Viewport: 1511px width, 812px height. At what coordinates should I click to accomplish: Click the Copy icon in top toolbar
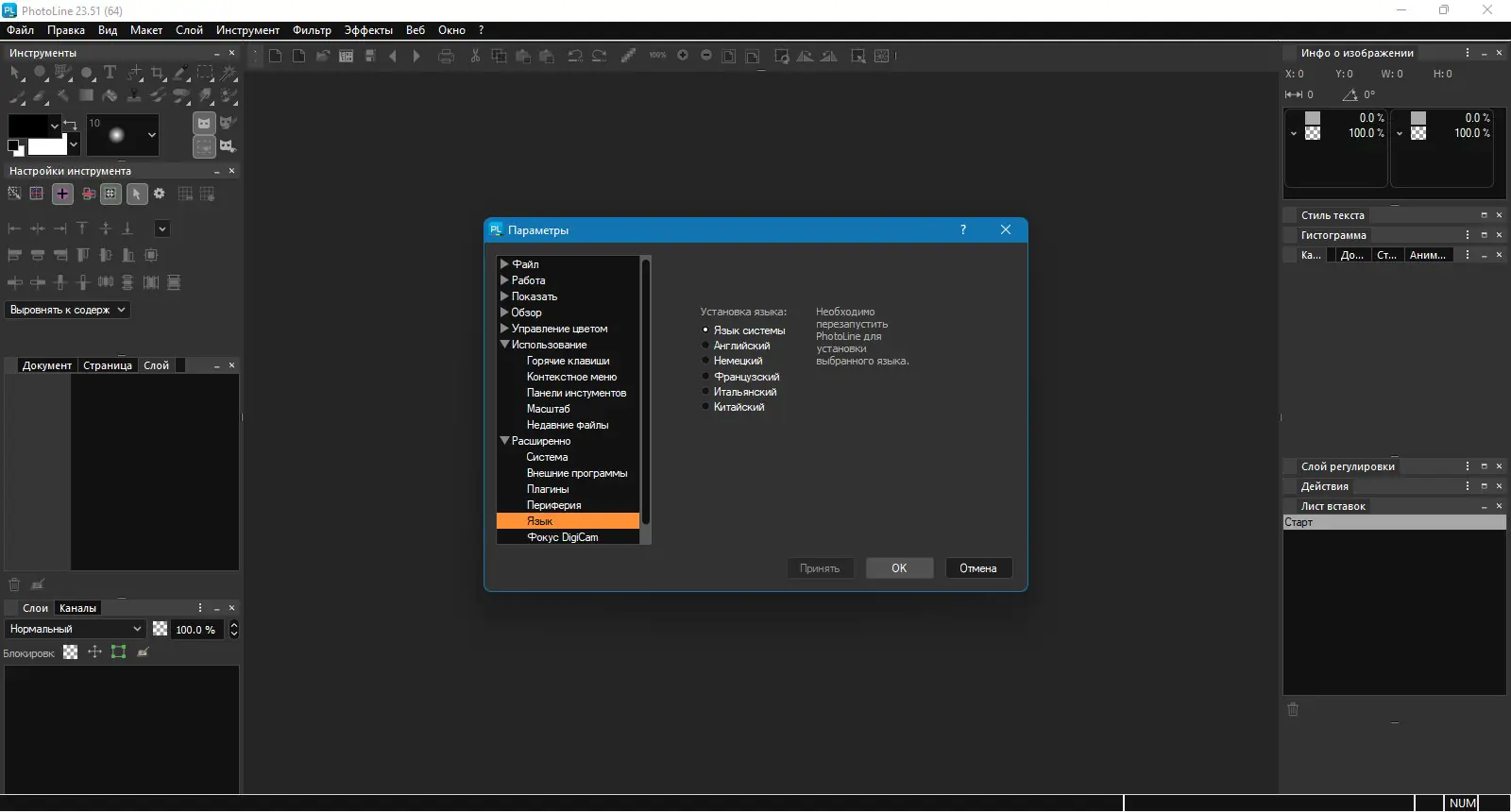coord(499,56)
